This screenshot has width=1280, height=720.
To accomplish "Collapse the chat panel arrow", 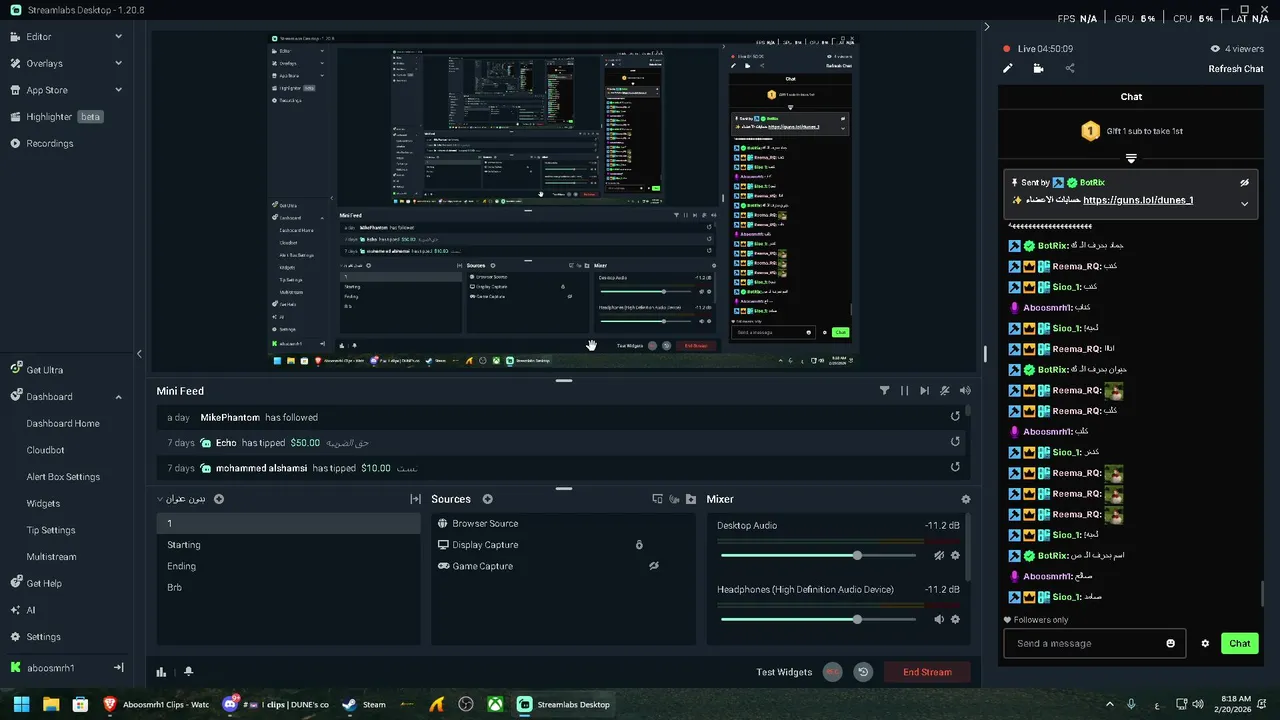I will tap(987, 27).
